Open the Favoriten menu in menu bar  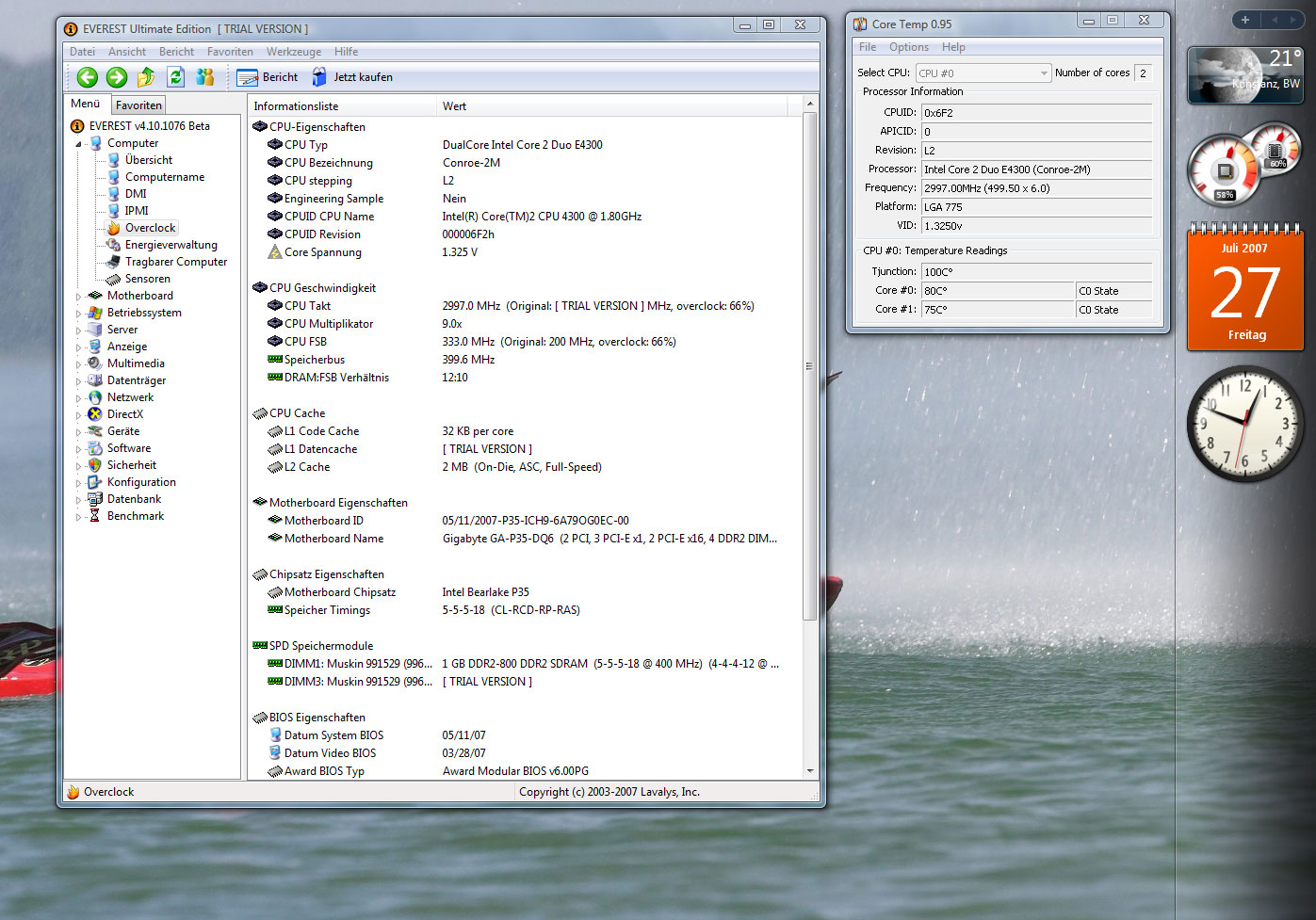tap(230, 52)
